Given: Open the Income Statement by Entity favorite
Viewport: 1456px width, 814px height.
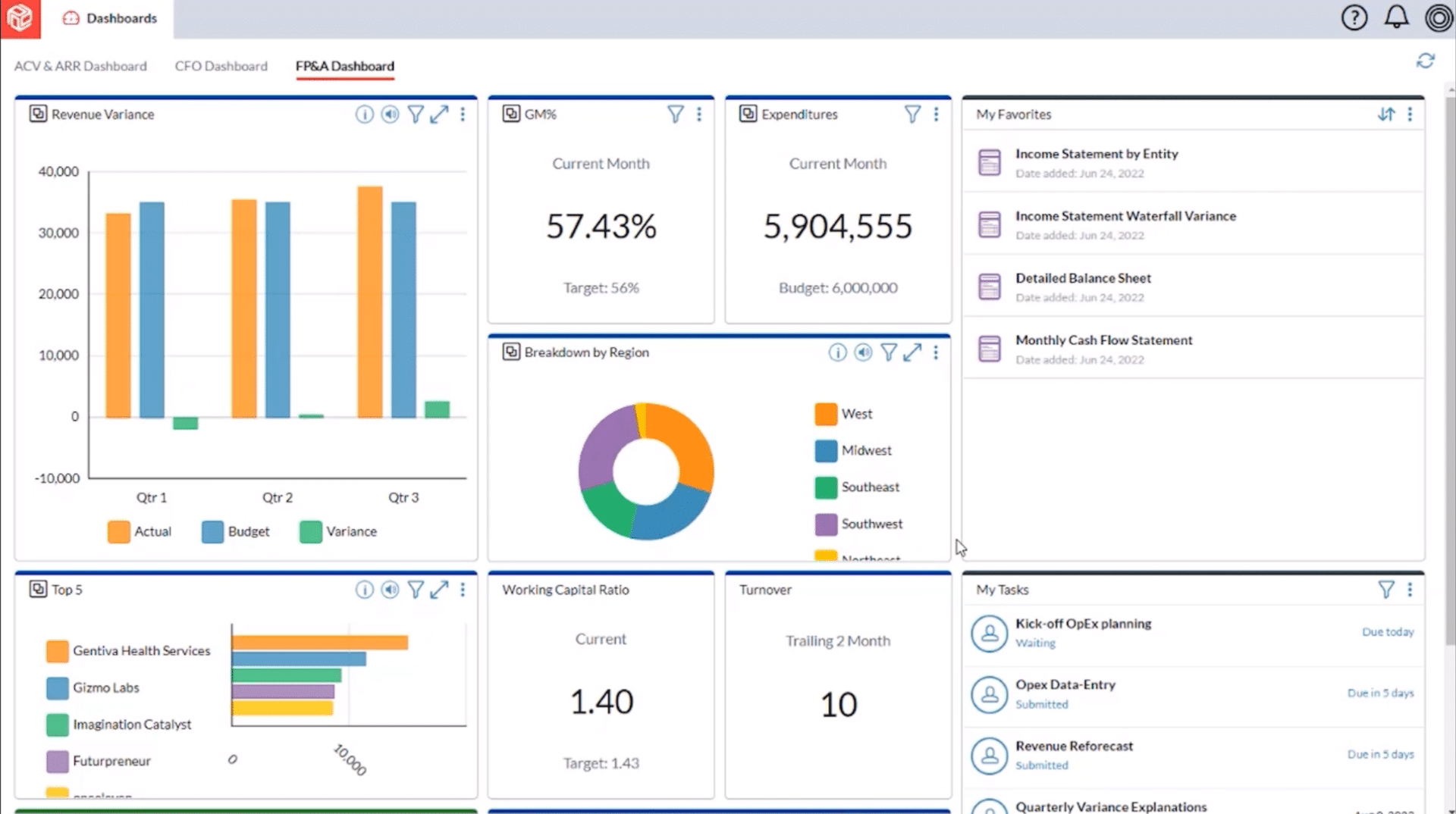Looking at the screenshot, I should click(x=1097, y=153).
